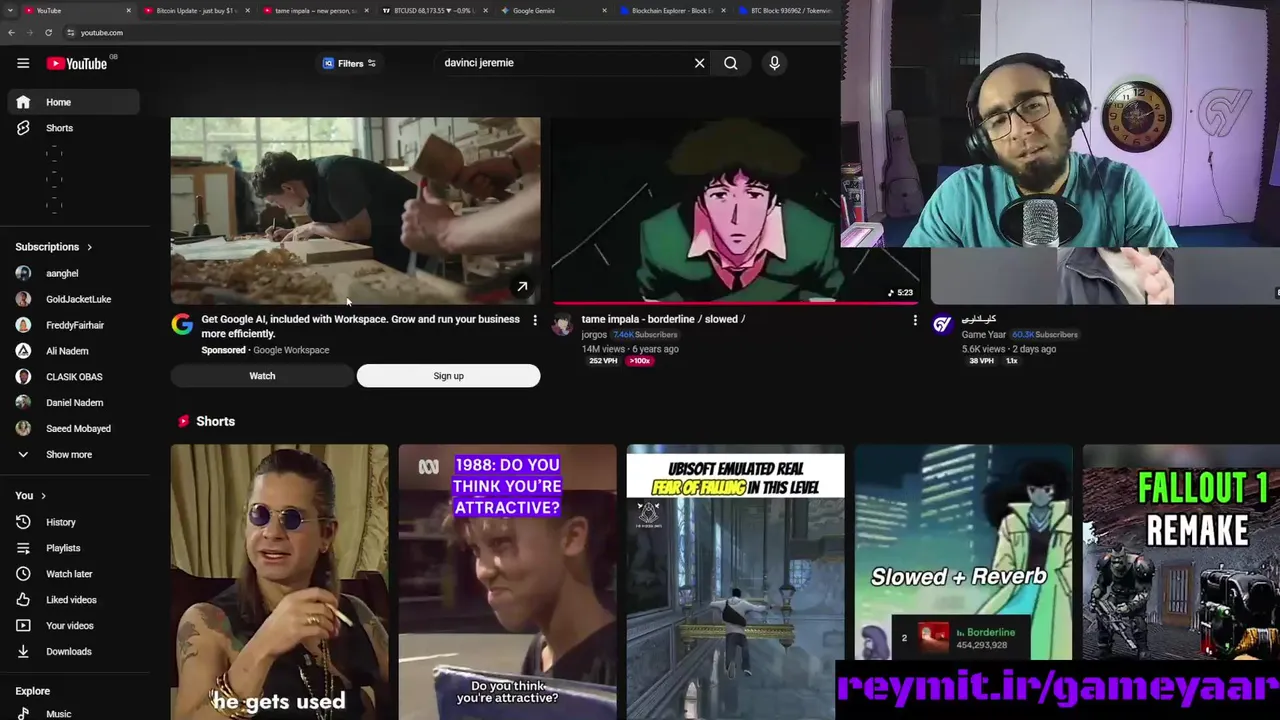Image resolution: width=1280 pixels, height=720 pixels.
Task: Click tame impala - borderline / slowed title
Action: point(663,319)
